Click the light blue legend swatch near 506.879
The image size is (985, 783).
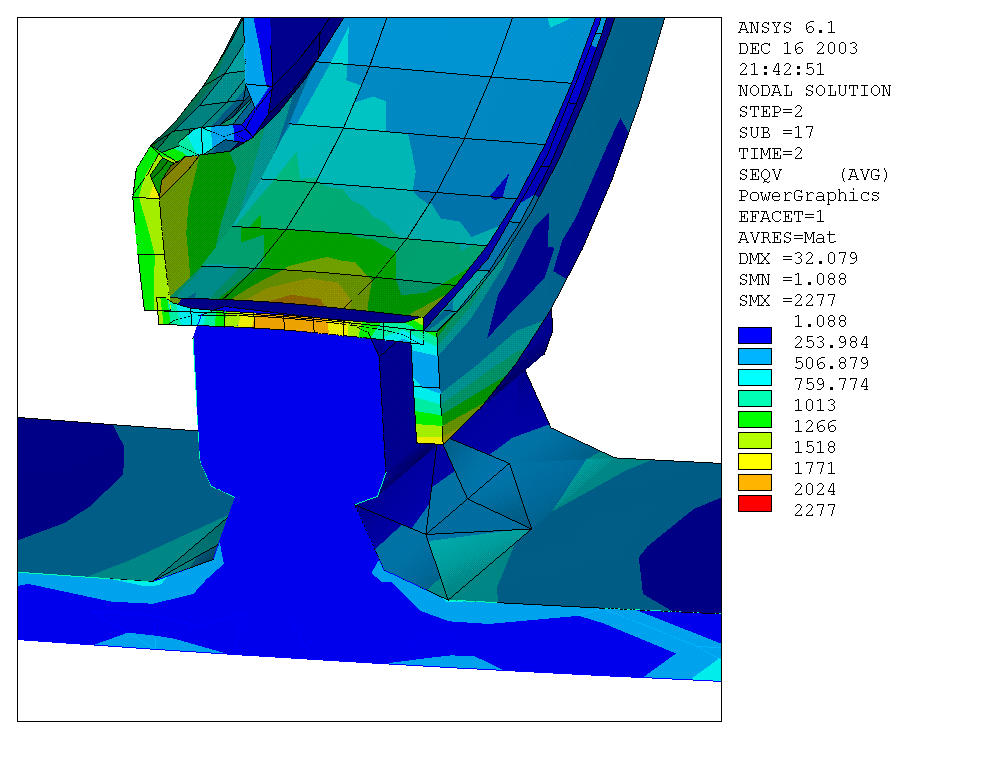click(754, 356)
